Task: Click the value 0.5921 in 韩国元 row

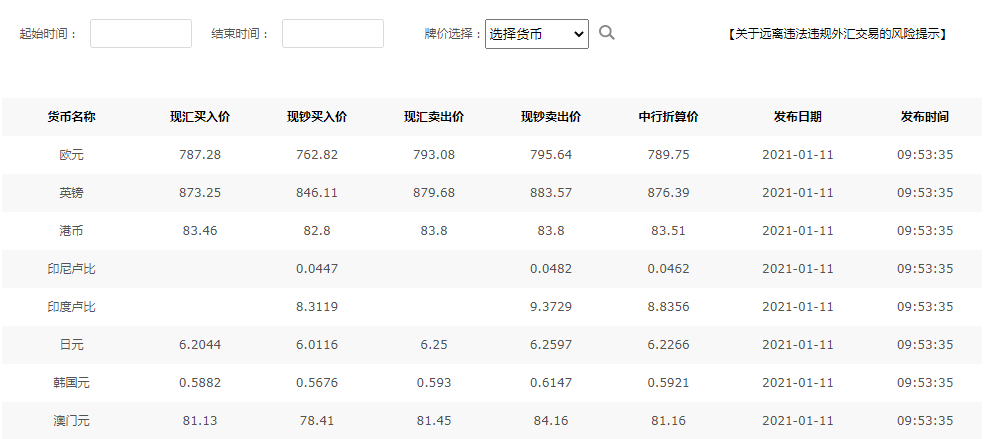Action: pyautogui.click(x=668, y=382)
